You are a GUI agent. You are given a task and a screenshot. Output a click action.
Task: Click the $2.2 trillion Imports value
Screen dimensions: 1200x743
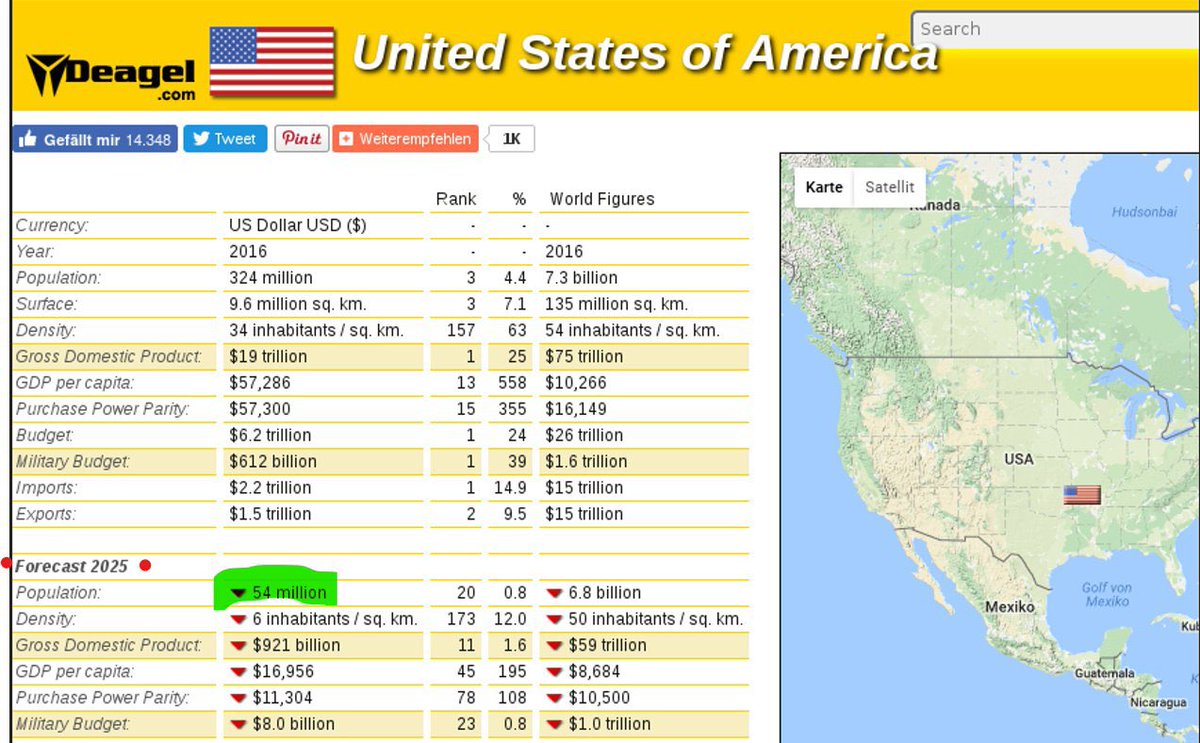(270, 487)
